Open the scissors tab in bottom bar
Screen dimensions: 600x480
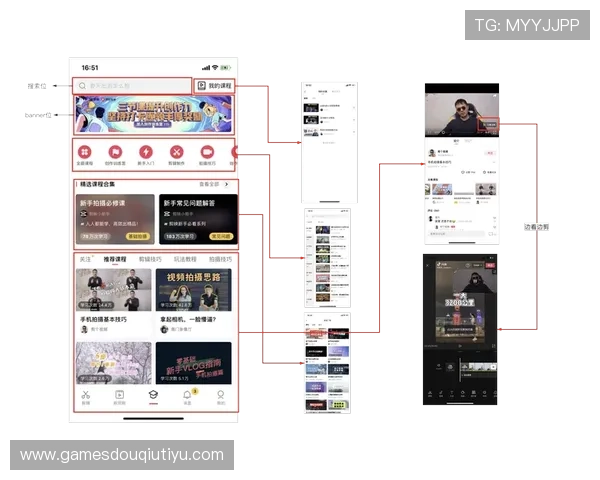pyautogui.click(x=86, y=397)
